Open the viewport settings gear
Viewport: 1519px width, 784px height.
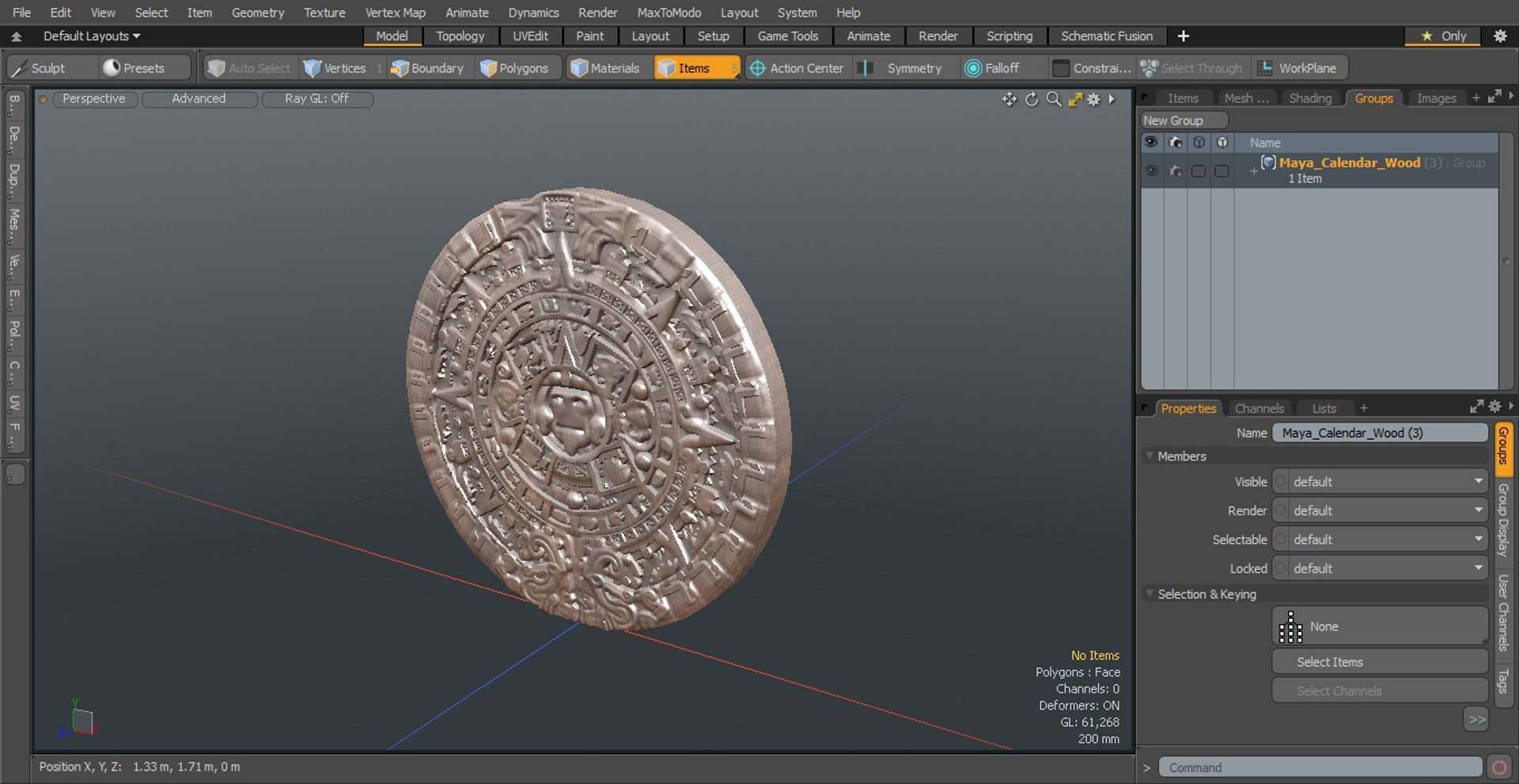pyautogui.click(x=1093, y=99)
